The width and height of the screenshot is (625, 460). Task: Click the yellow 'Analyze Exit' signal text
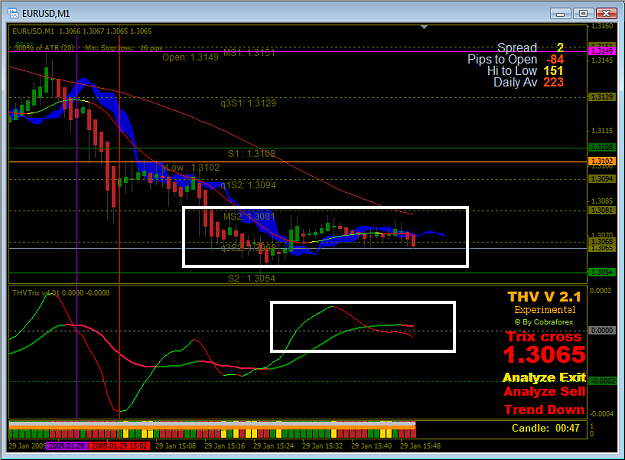[x=544, y=377]
